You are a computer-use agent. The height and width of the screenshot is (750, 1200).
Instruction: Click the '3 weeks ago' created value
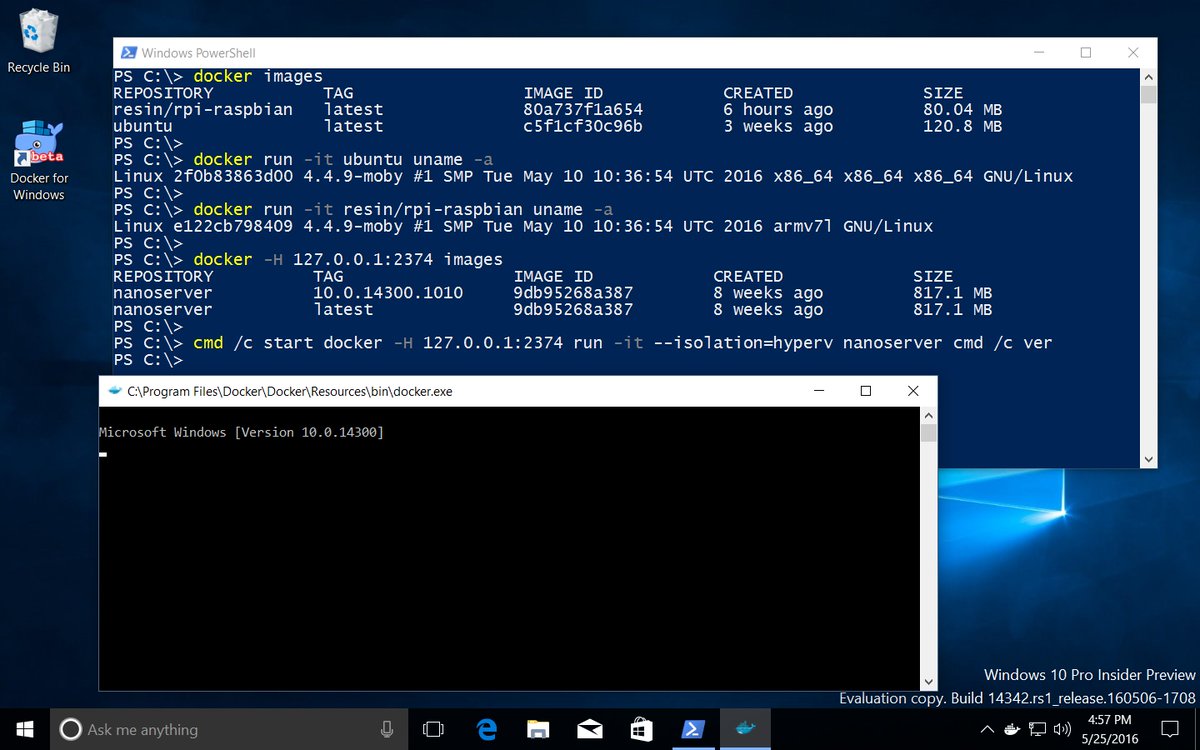pos(778,127)
